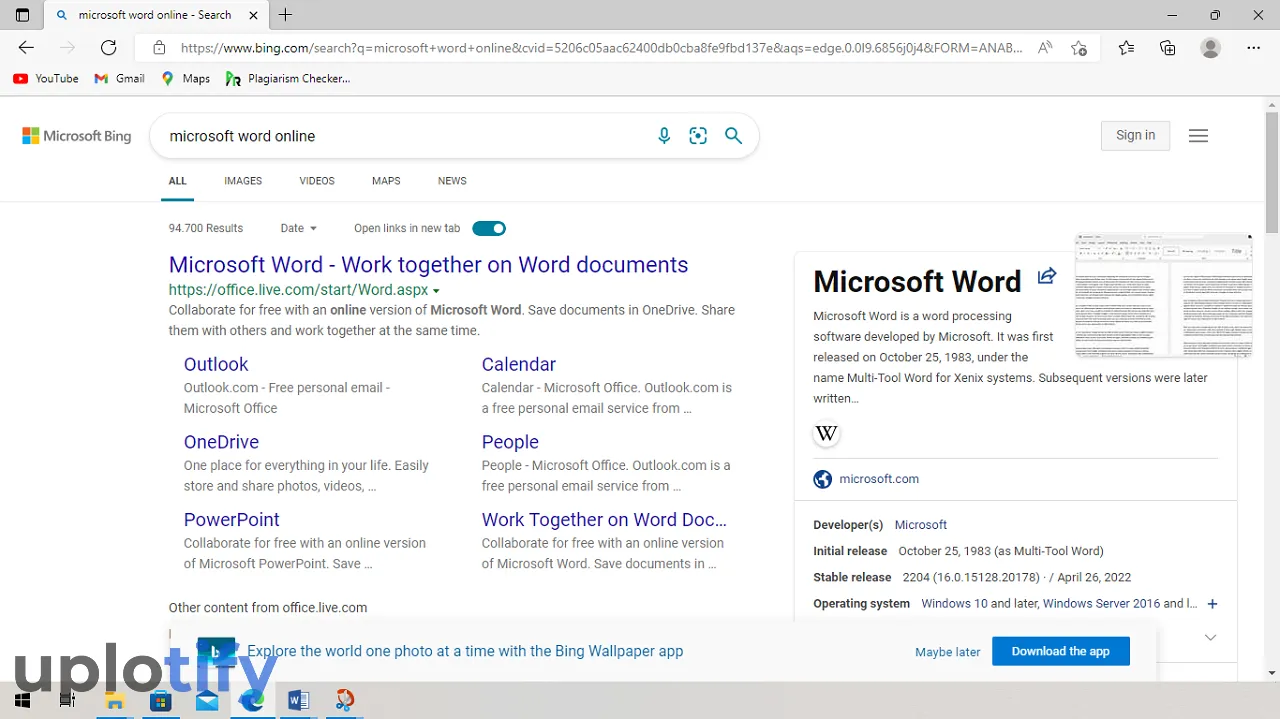Open the 'Windows Server 2016' link

point(1101,604)
